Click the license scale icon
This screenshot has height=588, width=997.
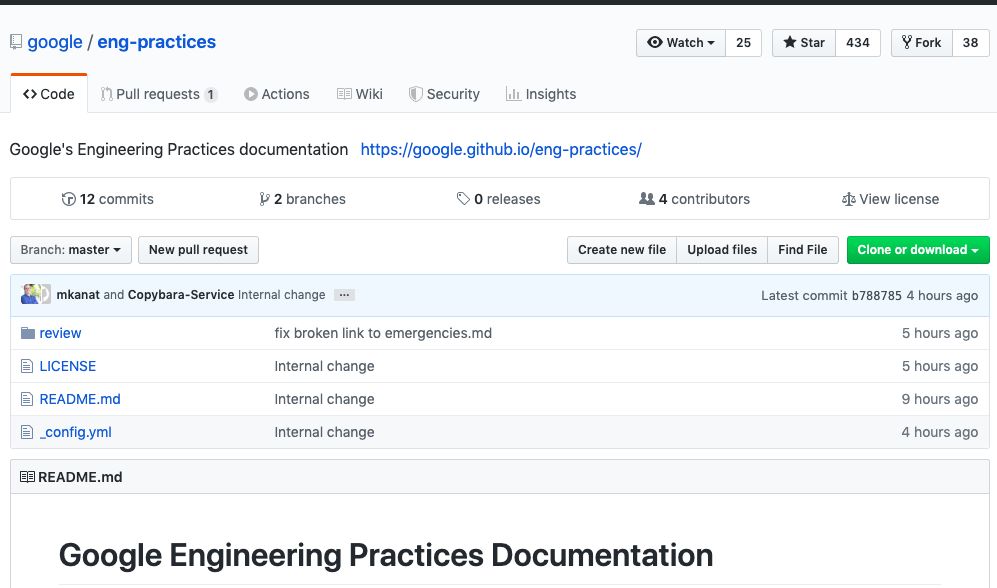849,199
